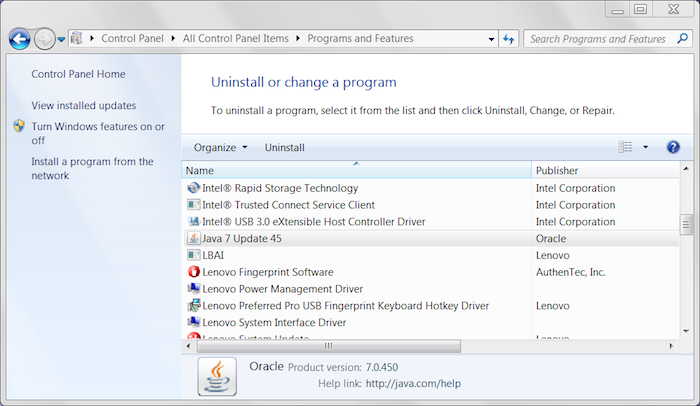The image size is (700, 406).
Task: Click Intel Rapid Storage Technology icon
Action: coord(193,188)
